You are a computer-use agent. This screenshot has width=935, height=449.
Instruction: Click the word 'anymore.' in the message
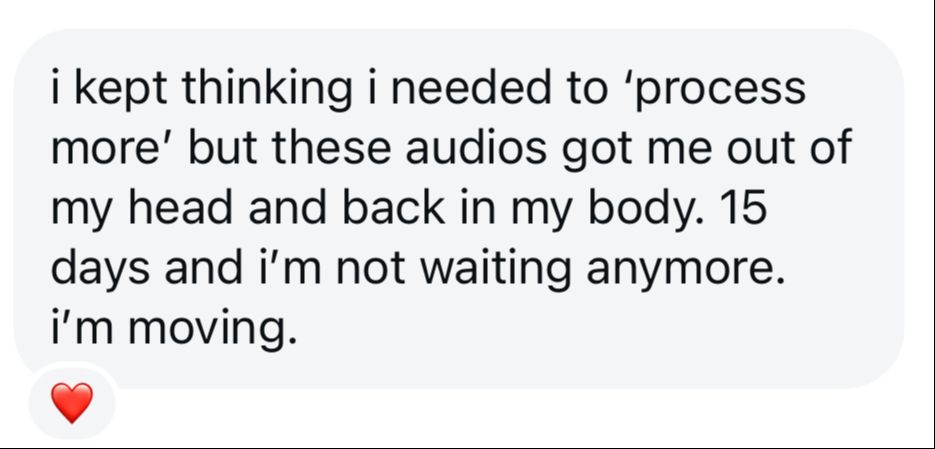684,271
